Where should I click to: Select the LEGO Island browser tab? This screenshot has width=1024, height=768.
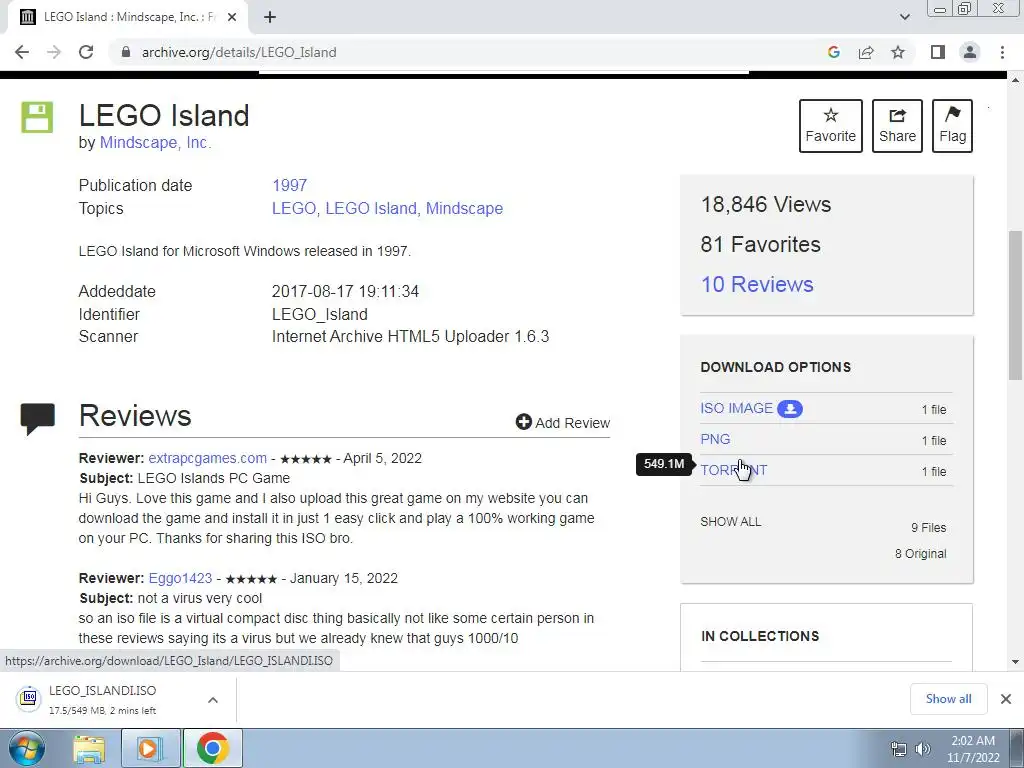click(127, 17)
